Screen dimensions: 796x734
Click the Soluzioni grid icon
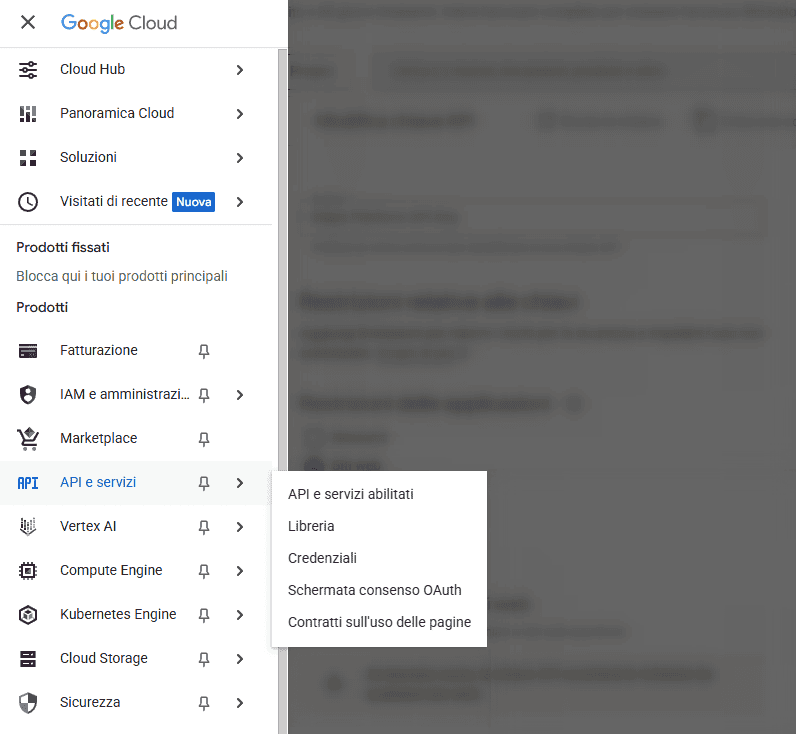pos(28,158)
